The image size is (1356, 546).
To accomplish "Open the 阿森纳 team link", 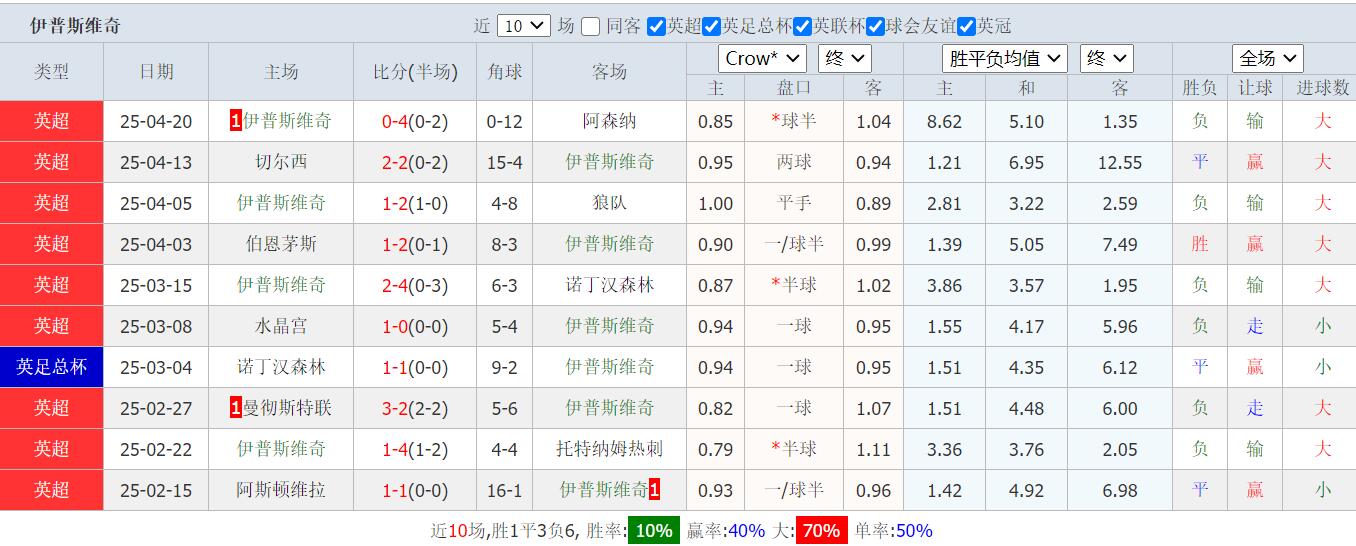I will pyautogui.click(x=609, y=121).
